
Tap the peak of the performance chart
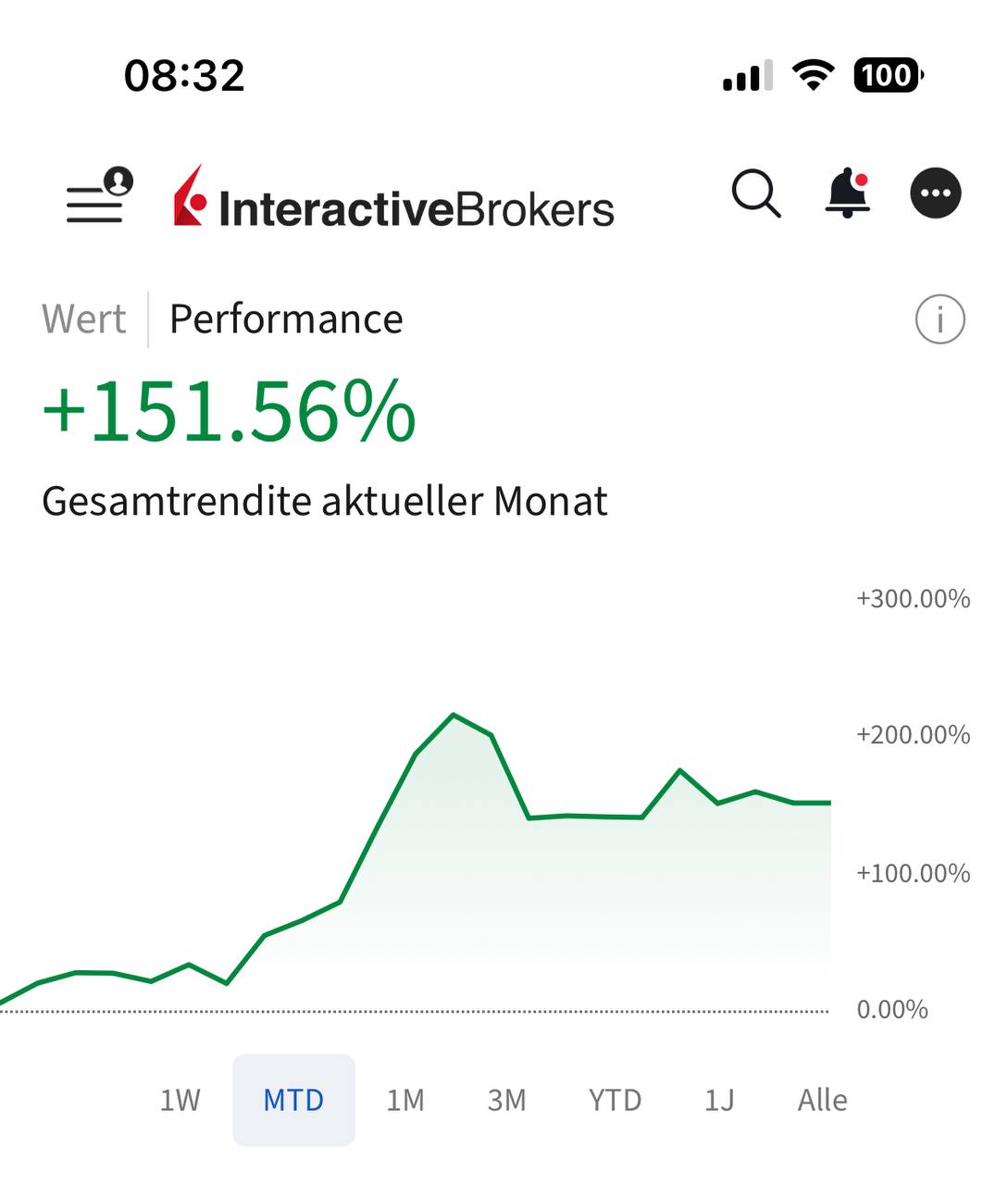[454, 715]
